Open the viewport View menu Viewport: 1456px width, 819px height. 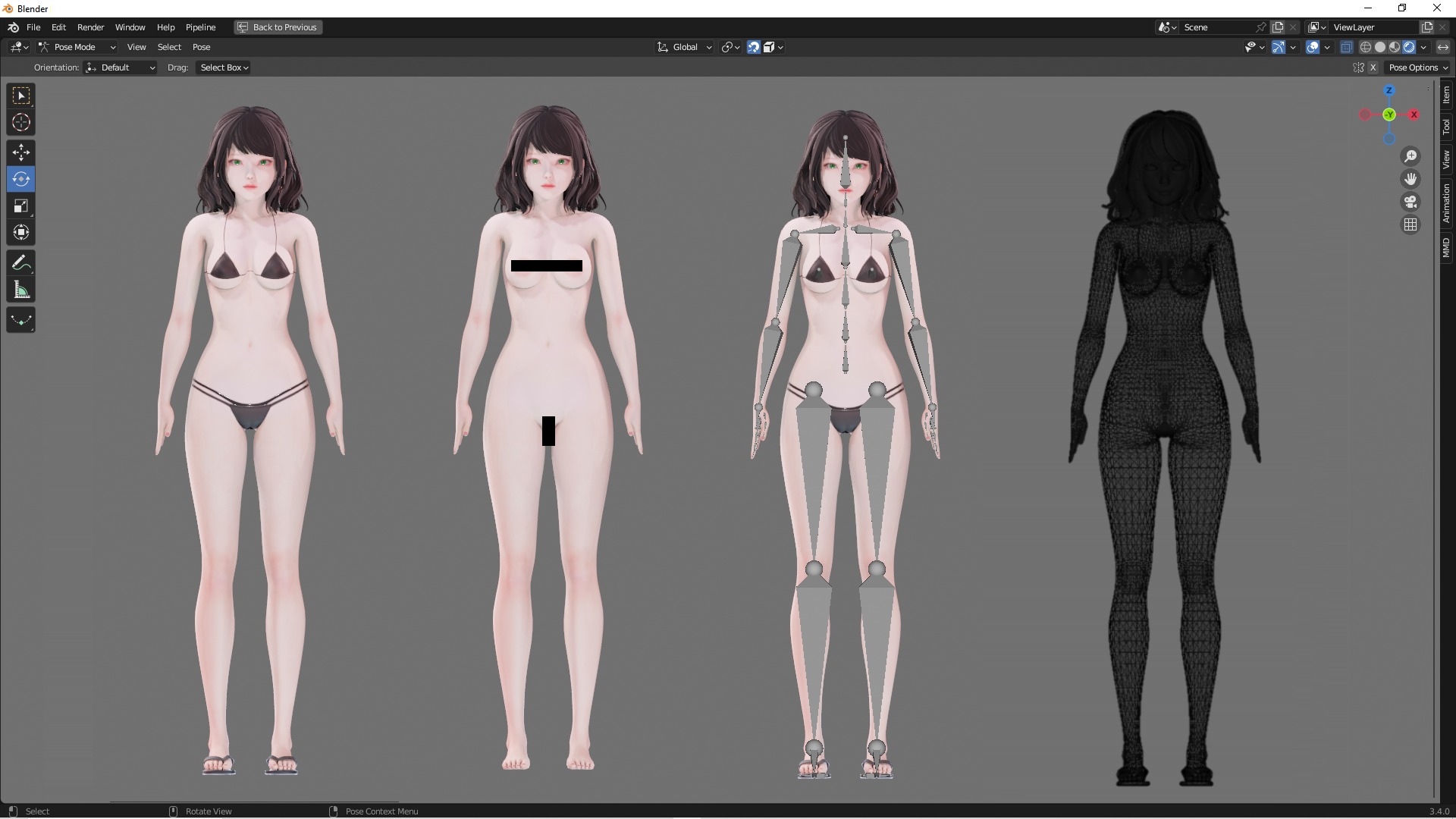pos(136,47)
